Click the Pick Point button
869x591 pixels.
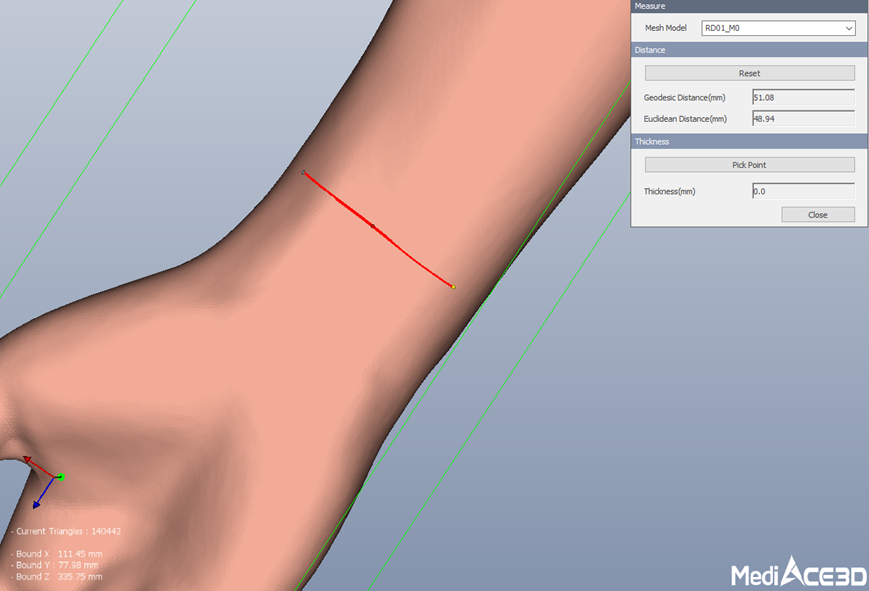749,165
